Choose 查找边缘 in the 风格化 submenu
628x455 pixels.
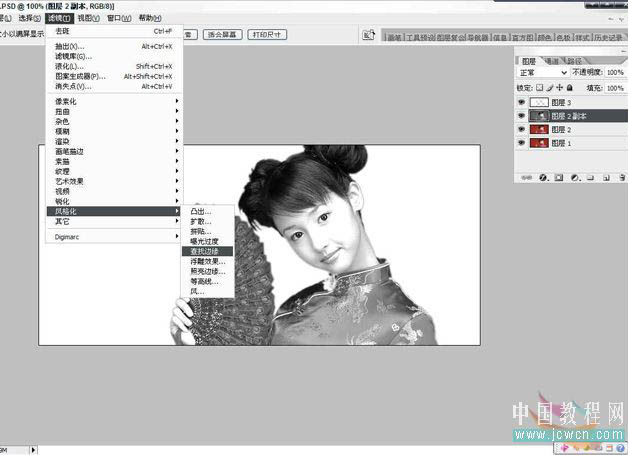pos(207,251)
